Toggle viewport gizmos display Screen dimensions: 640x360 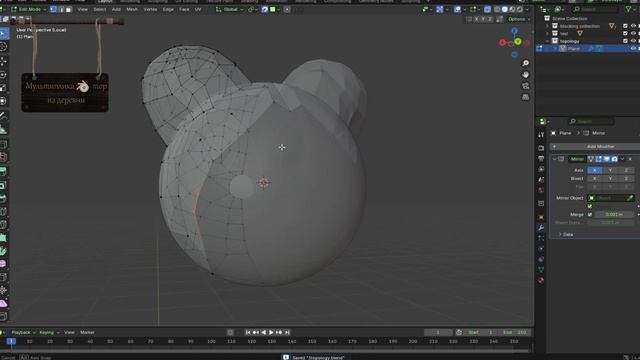tap(440, 9)
